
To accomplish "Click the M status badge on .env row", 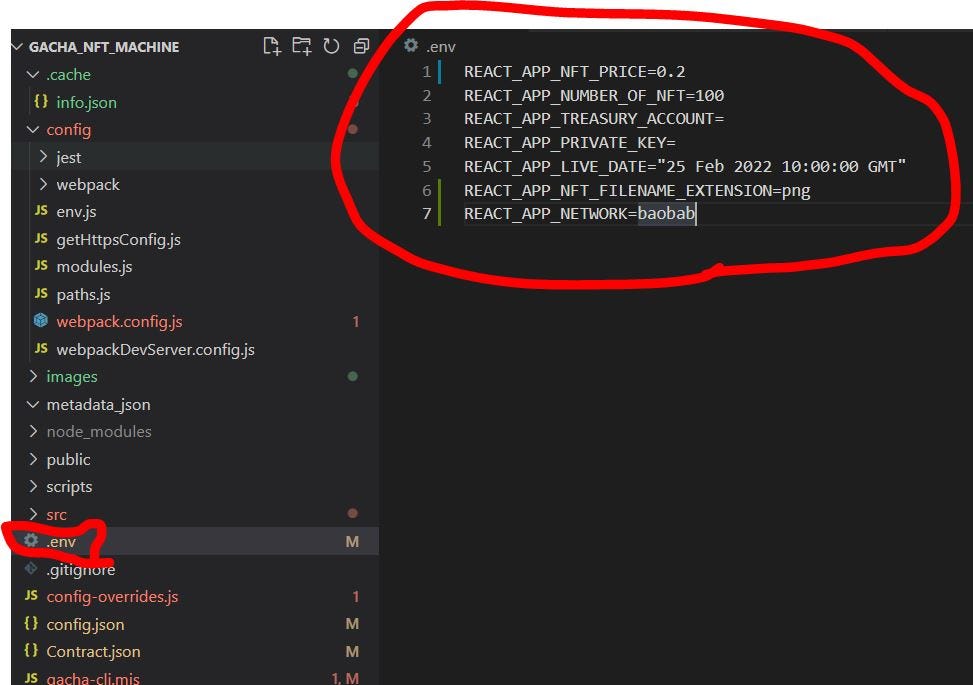I will (352, 542).
